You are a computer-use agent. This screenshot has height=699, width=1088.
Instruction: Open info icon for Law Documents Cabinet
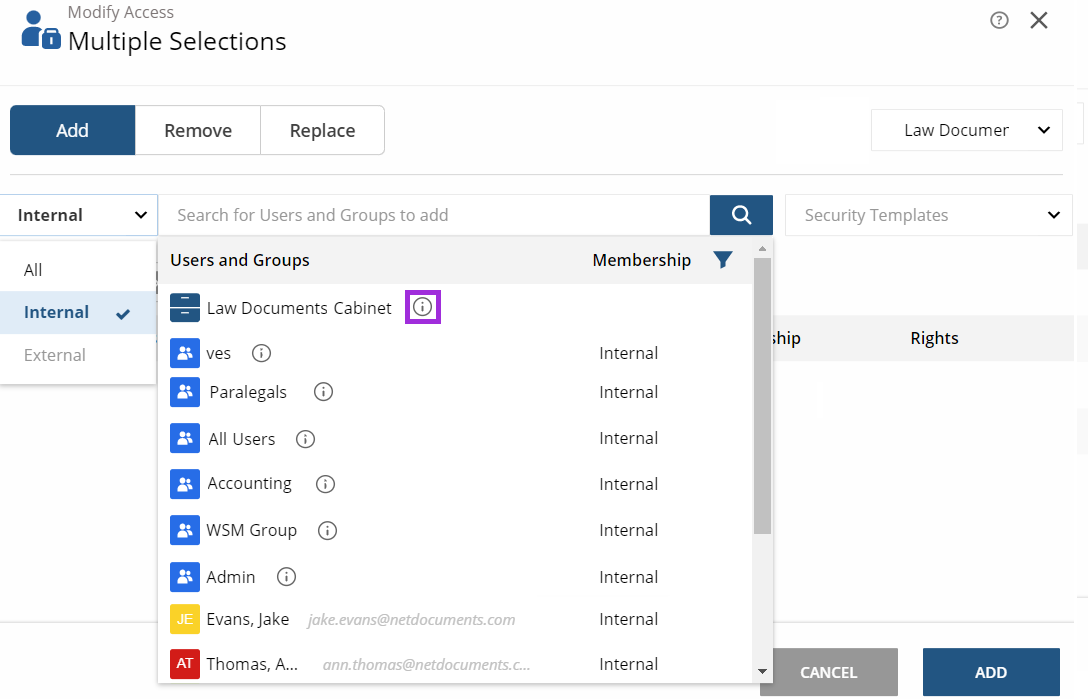point(423,307)
